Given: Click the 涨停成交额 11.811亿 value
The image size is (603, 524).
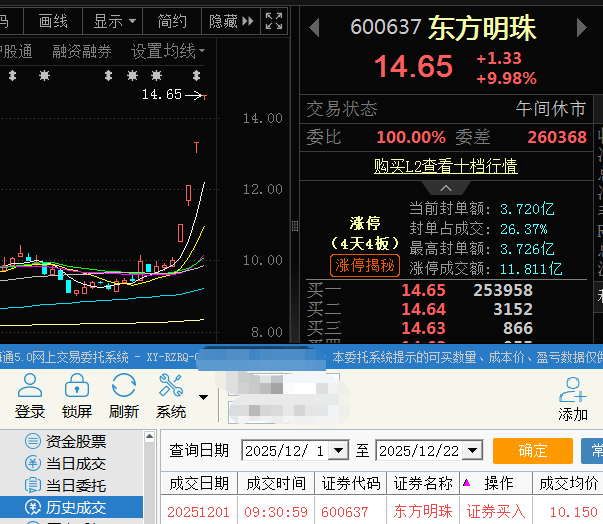Looking at the screenshot, I should click(531, 269).
